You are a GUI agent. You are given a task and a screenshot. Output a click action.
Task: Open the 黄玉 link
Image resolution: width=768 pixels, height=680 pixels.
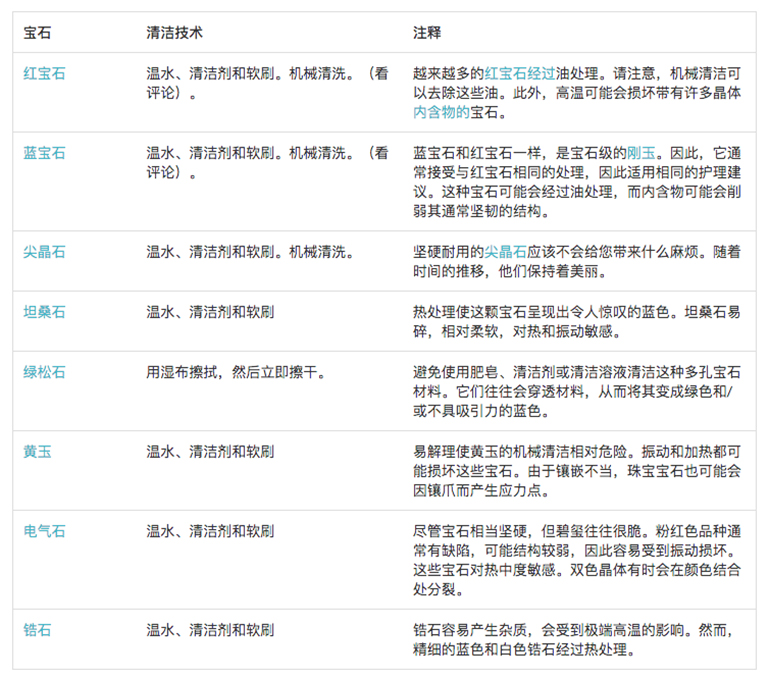[37, 451]
